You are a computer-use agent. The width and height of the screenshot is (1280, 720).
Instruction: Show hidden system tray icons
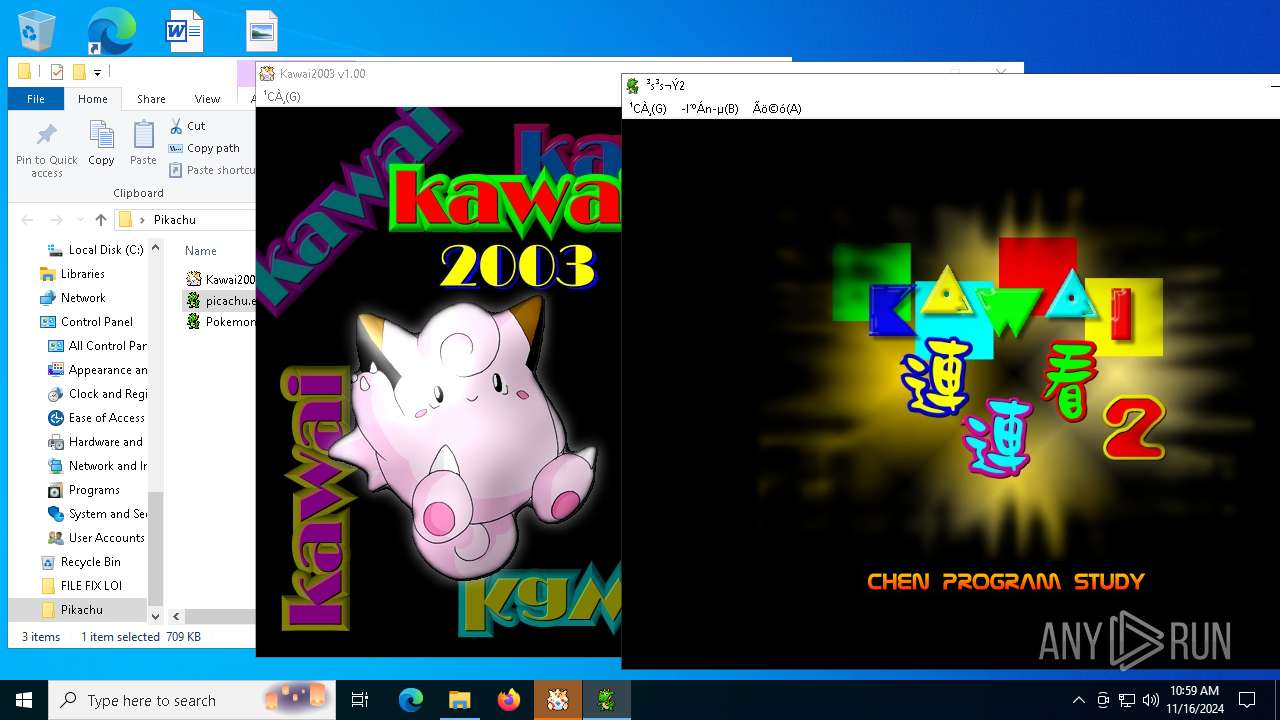[1078, 700]
